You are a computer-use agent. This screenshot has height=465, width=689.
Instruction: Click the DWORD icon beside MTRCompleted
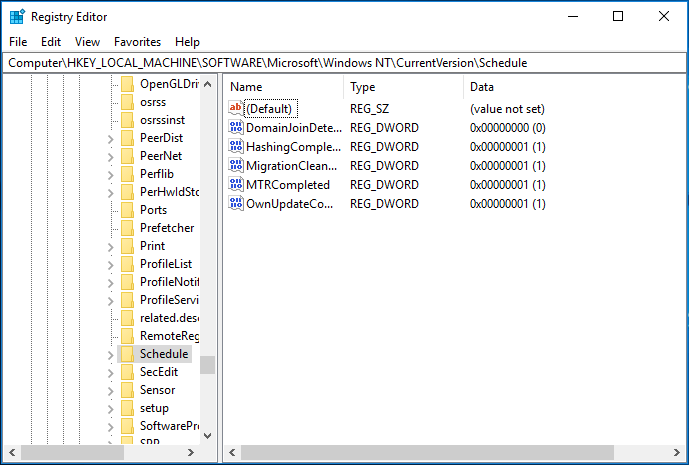(236, 185)
